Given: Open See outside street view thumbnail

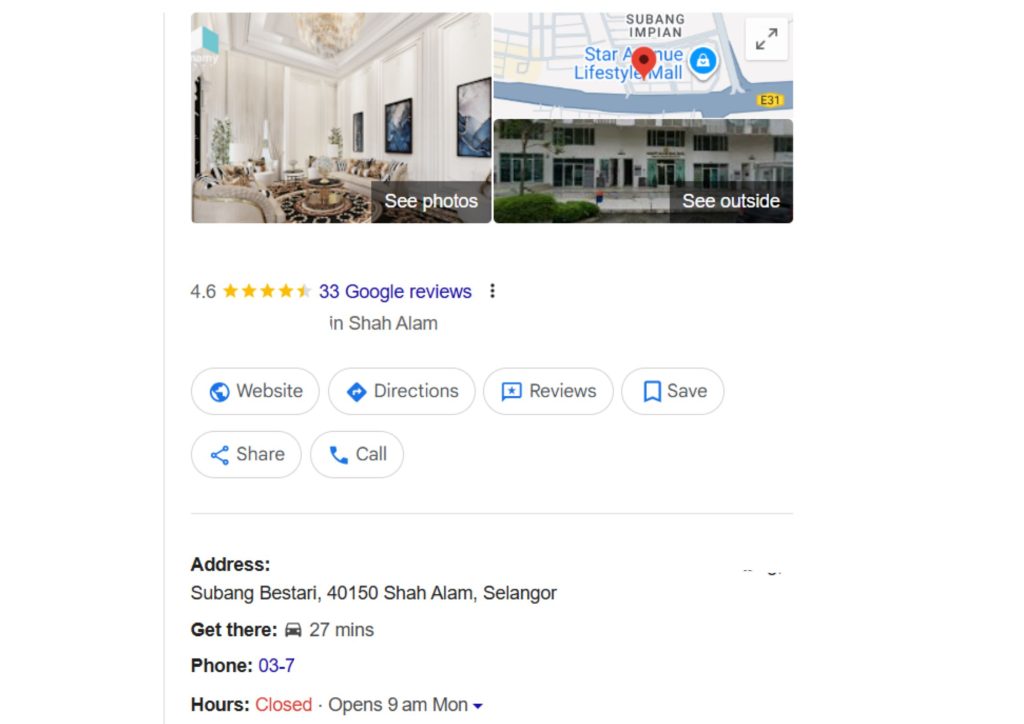Looking at the screenshot, I should click(x=643, y=171).
